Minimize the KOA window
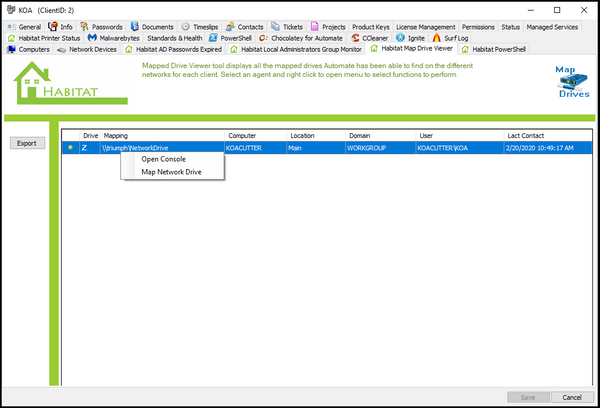The height and width of the screenshot is (408, 600). [x=530, y=10]
